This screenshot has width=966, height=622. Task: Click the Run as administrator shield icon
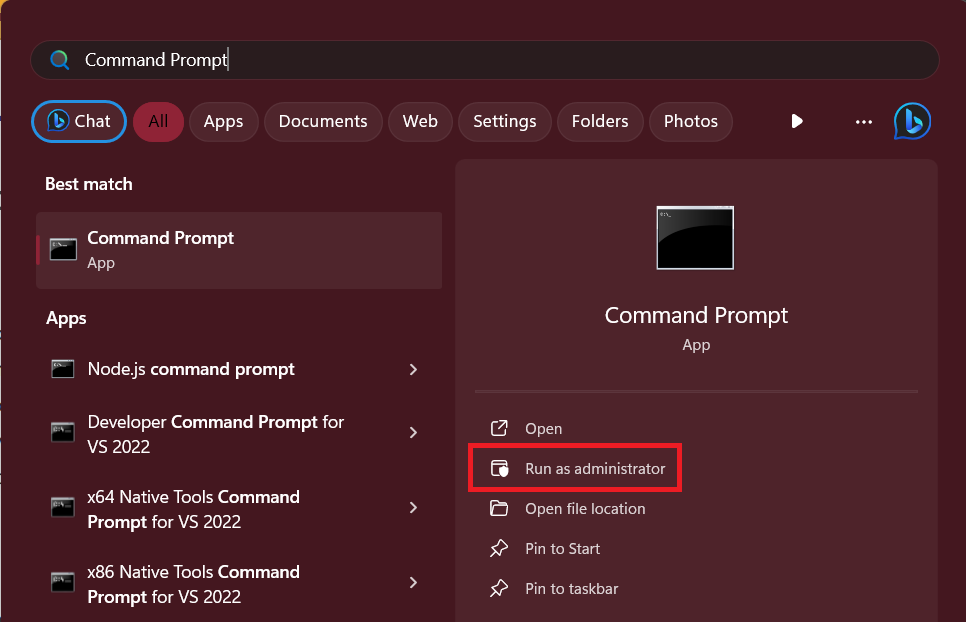click(x=499, y=469)
